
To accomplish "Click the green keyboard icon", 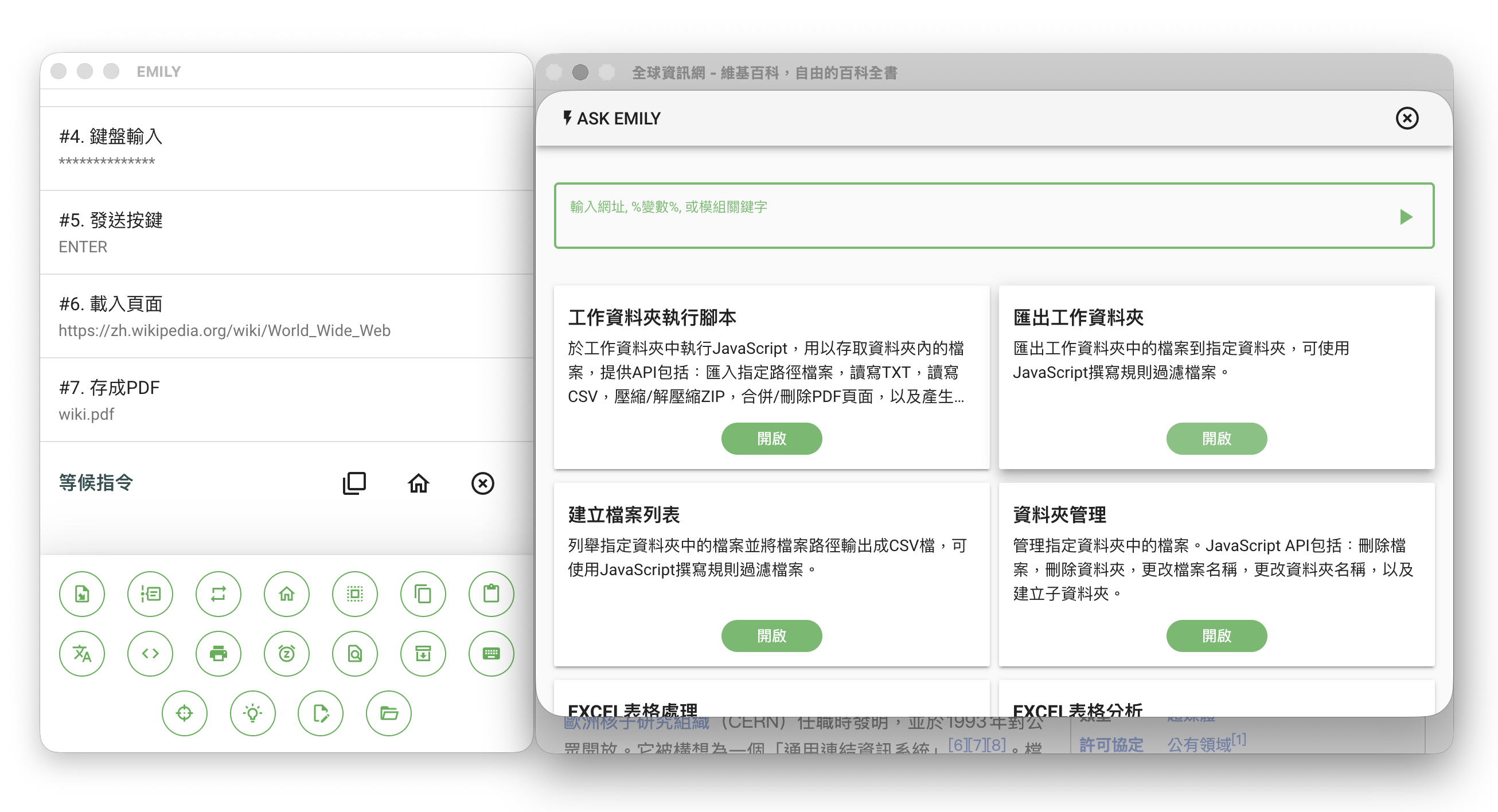I will click(x=491, y=653).
